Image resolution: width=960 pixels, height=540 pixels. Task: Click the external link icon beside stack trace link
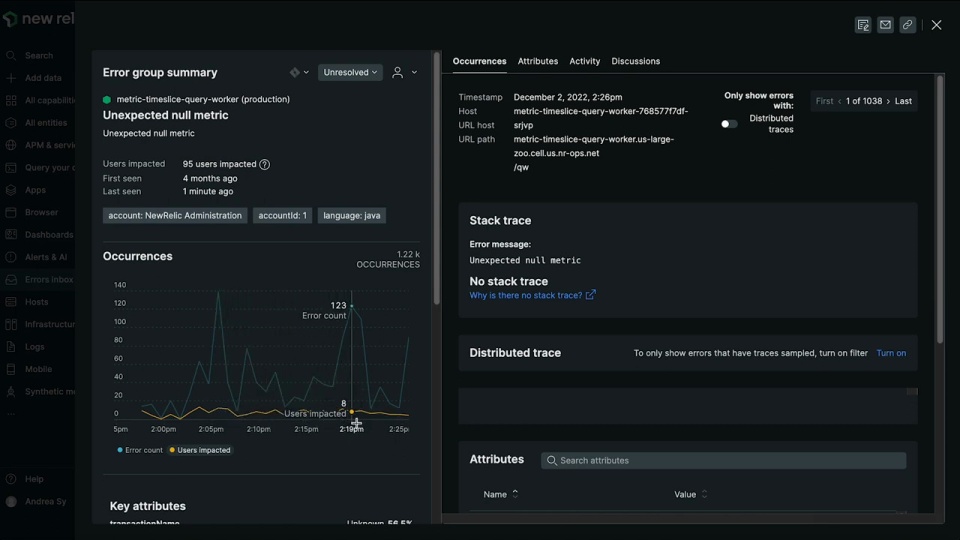591,294
